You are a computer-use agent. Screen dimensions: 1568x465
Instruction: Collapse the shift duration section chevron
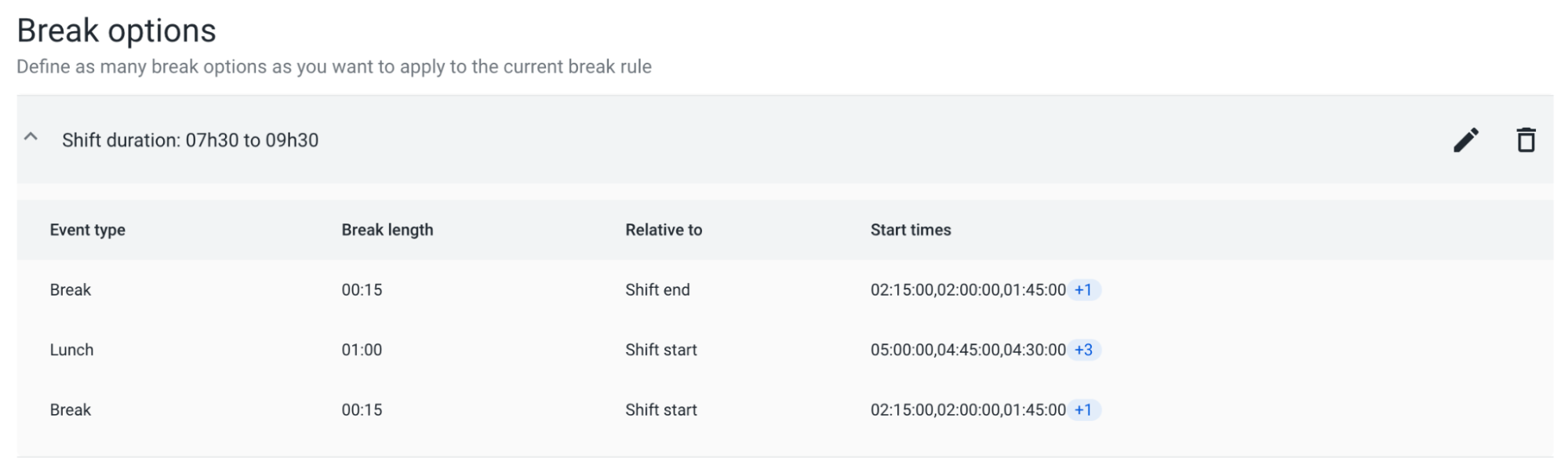click(31, 137)
